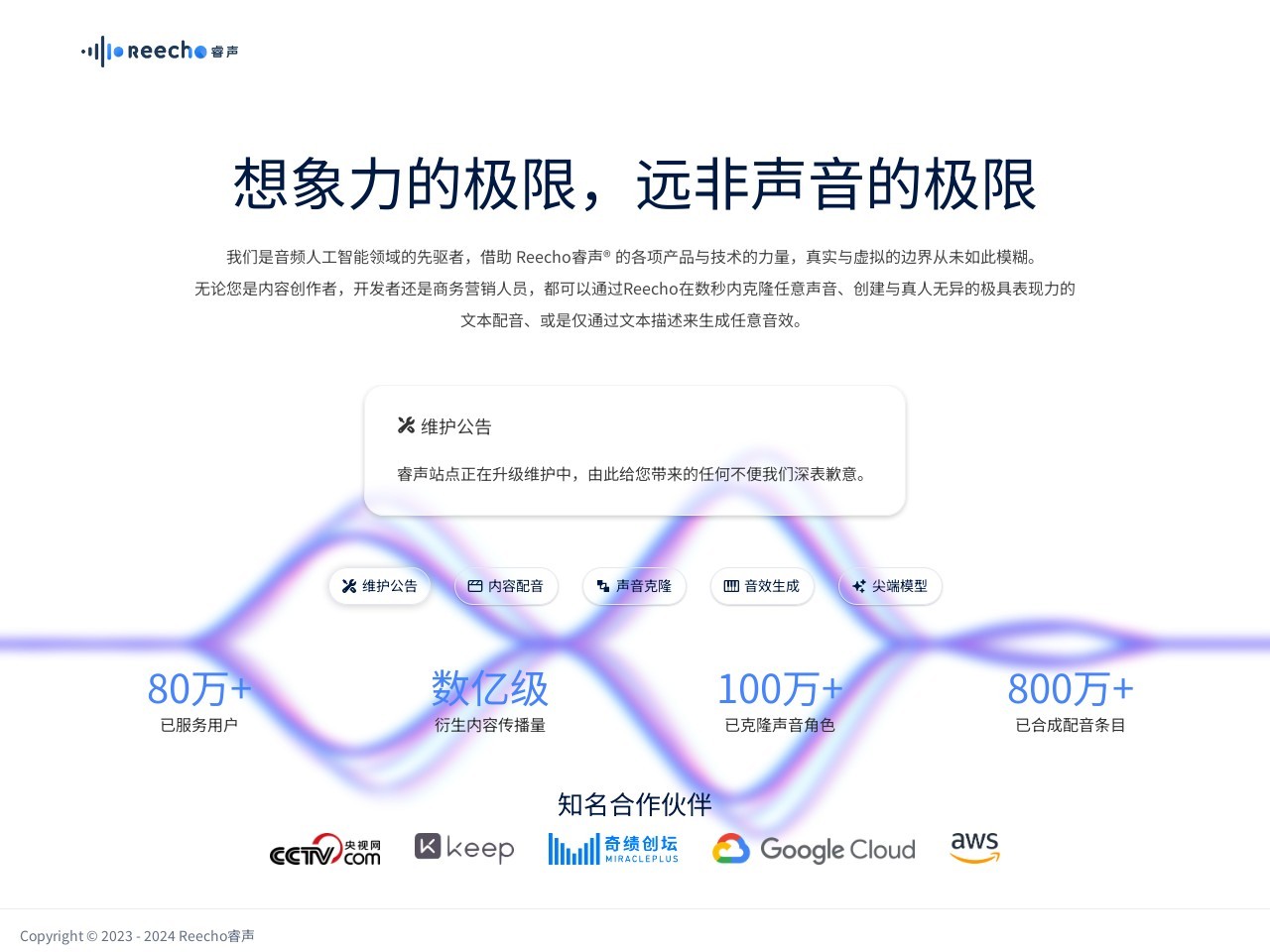This screenshot has width=1270, height=952.
Task: Click the piano icon on 音效生成 tab
Action: coord(731,586)
